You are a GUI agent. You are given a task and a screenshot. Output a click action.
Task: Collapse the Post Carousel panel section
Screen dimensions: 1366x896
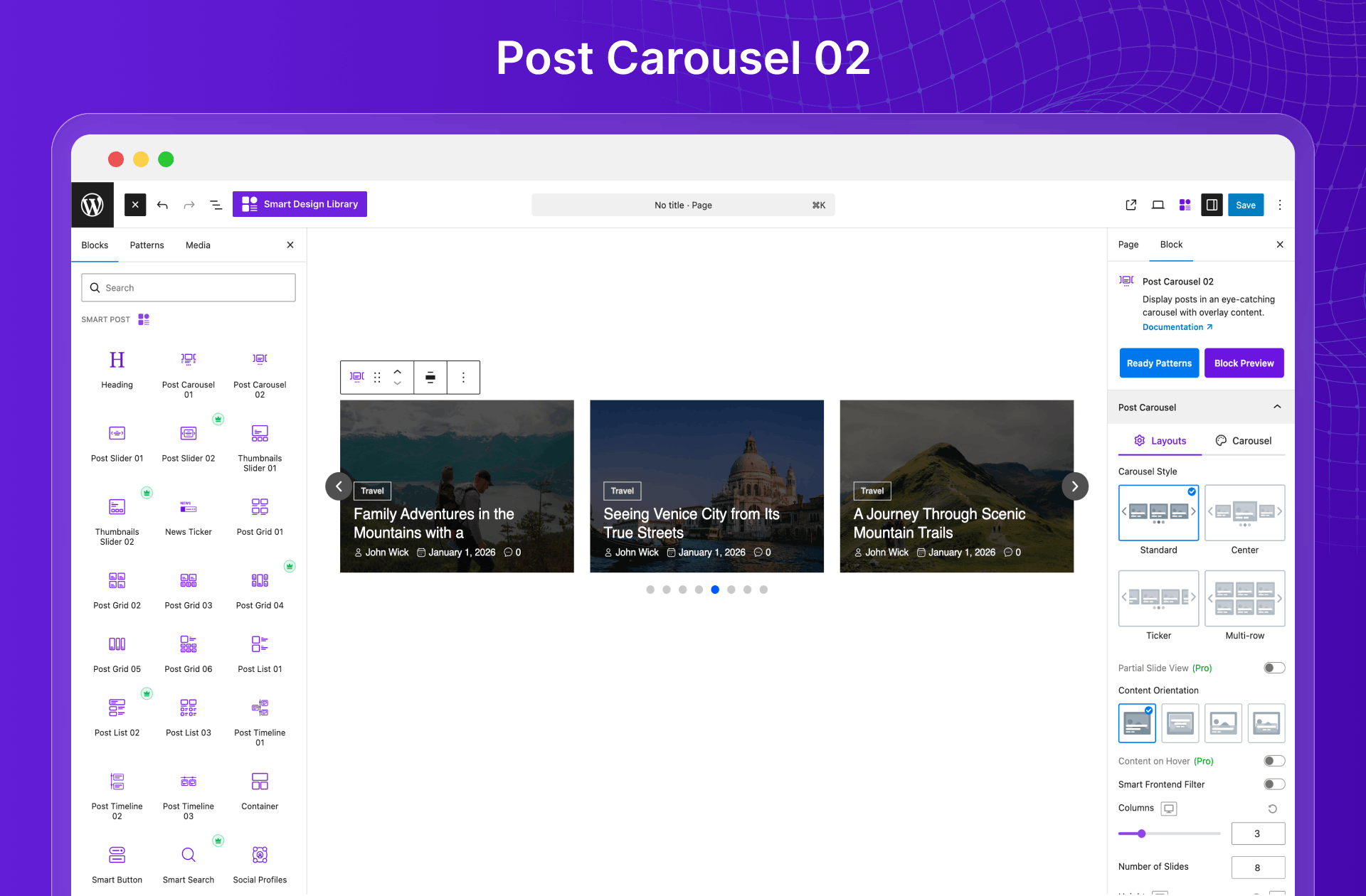tap(1277, 407)
